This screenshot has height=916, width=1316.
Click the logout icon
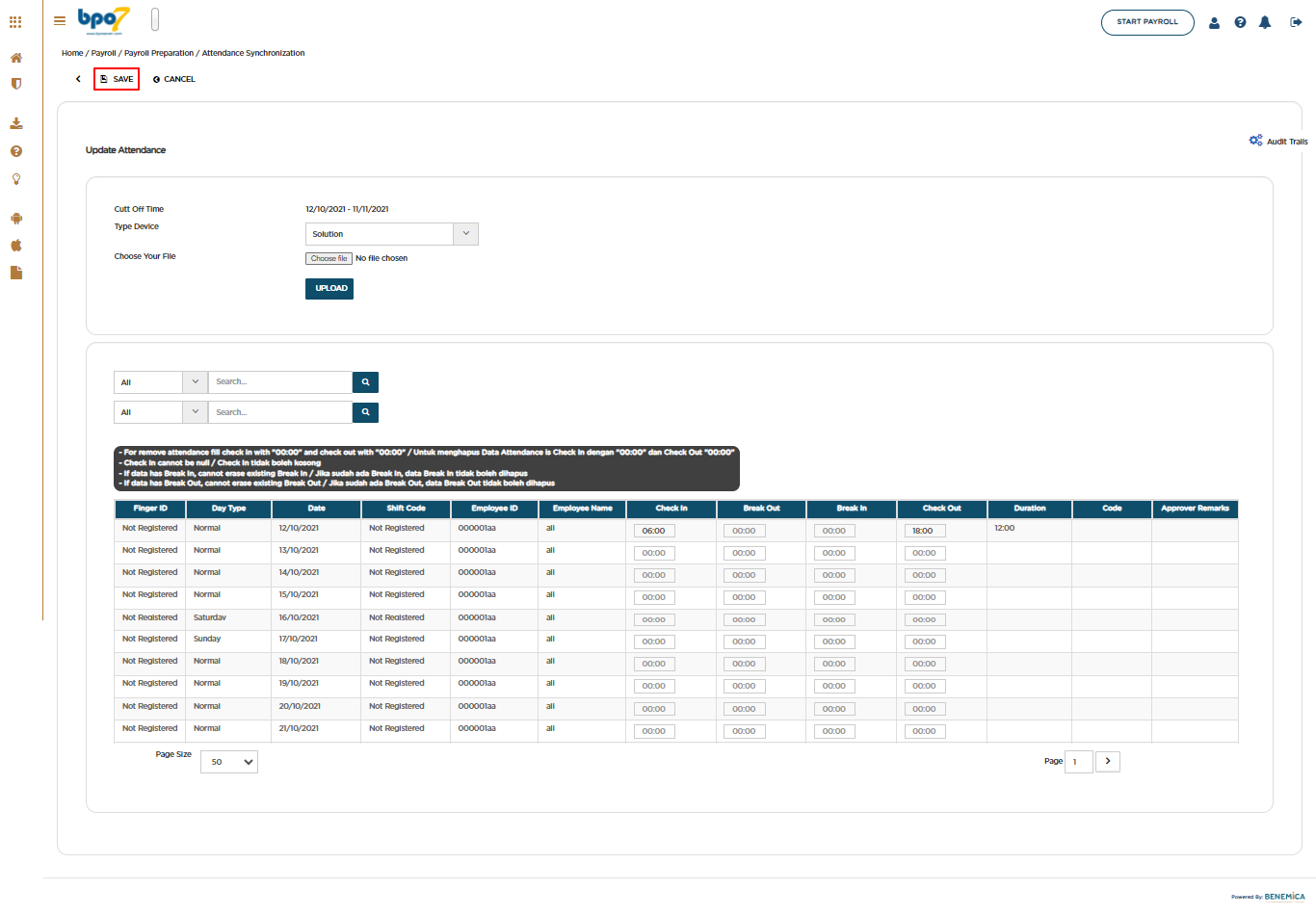[1296, 22]
